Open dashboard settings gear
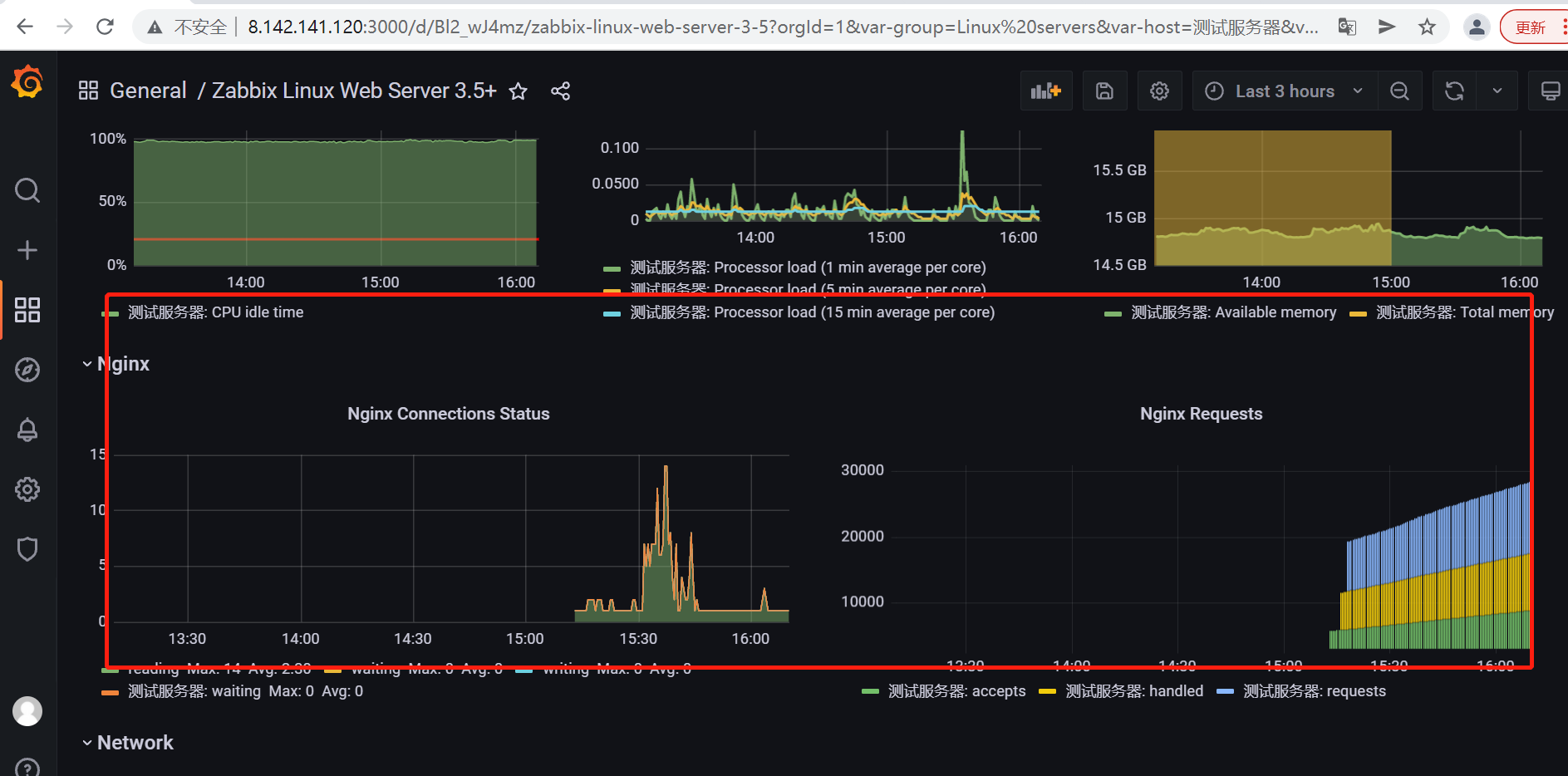This screenshot has height=776, width=1568. click(x=1160, y=91)
